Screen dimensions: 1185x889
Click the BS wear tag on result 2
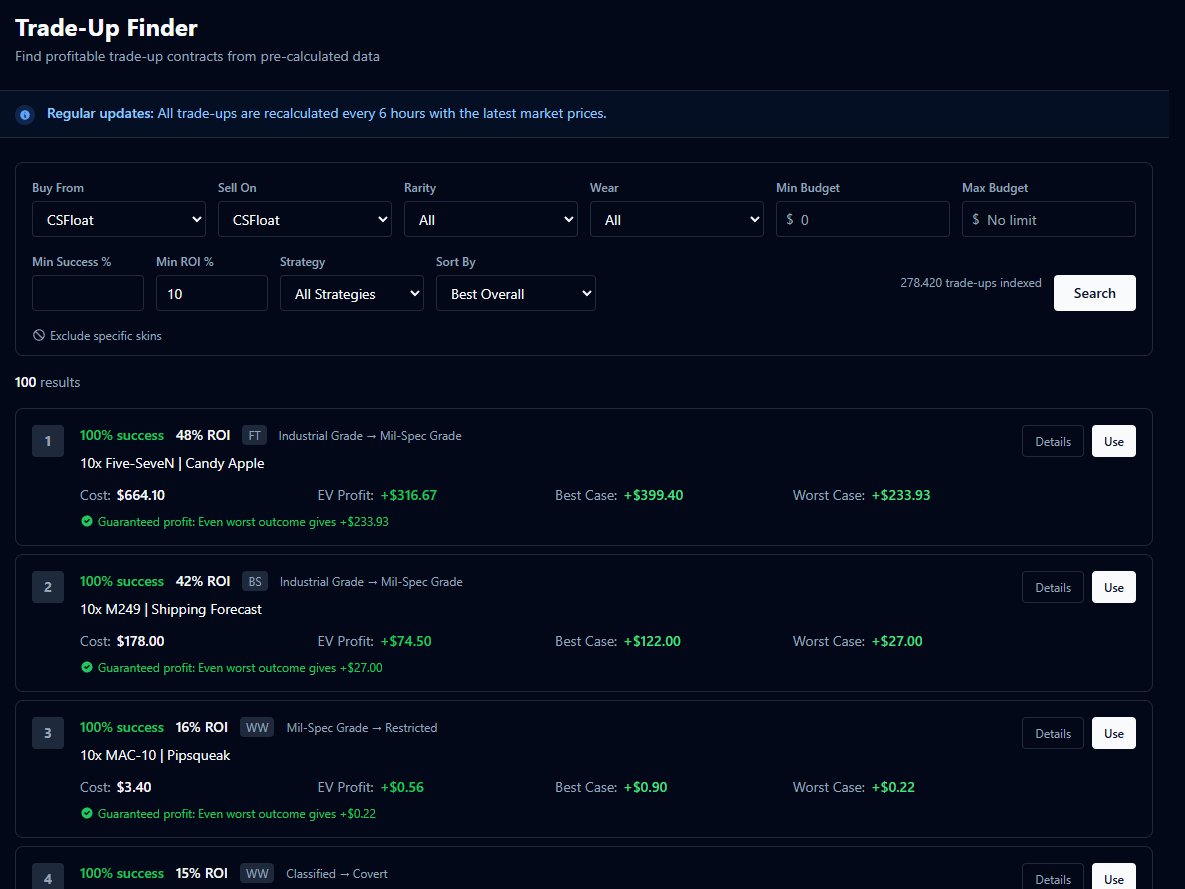[x=255, y=581]
